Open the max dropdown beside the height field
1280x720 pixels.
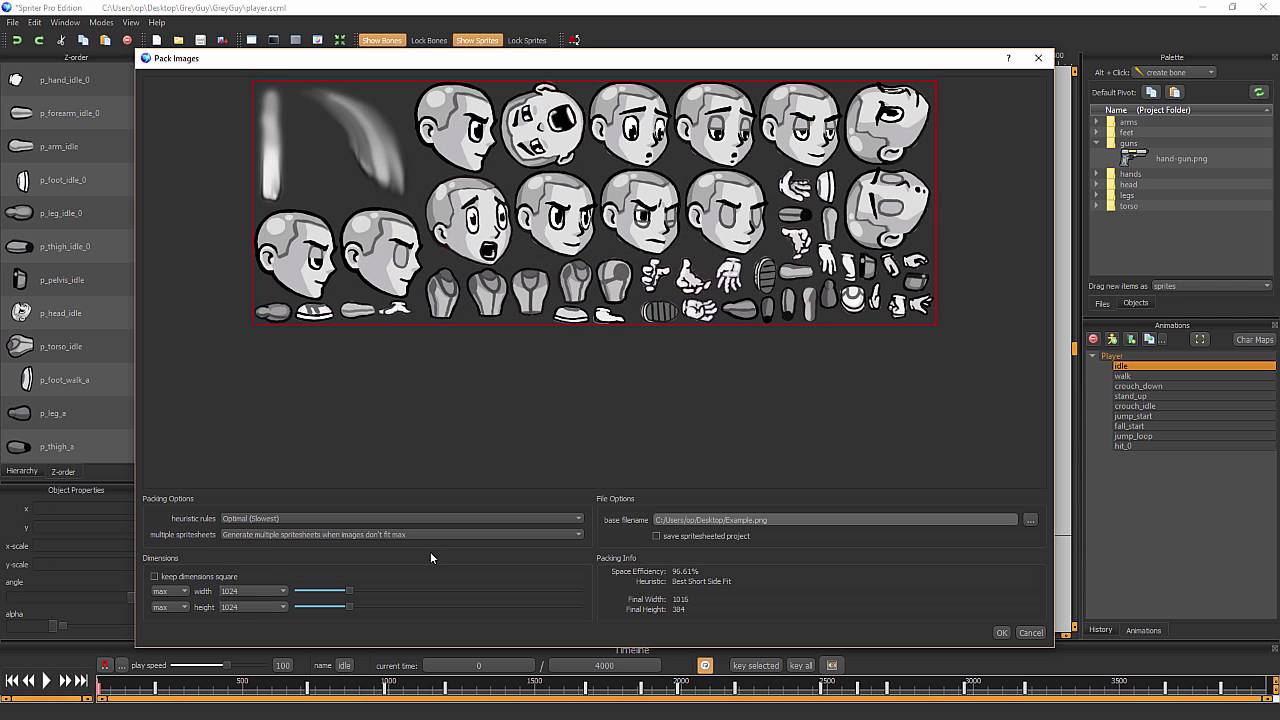(170, 607)
